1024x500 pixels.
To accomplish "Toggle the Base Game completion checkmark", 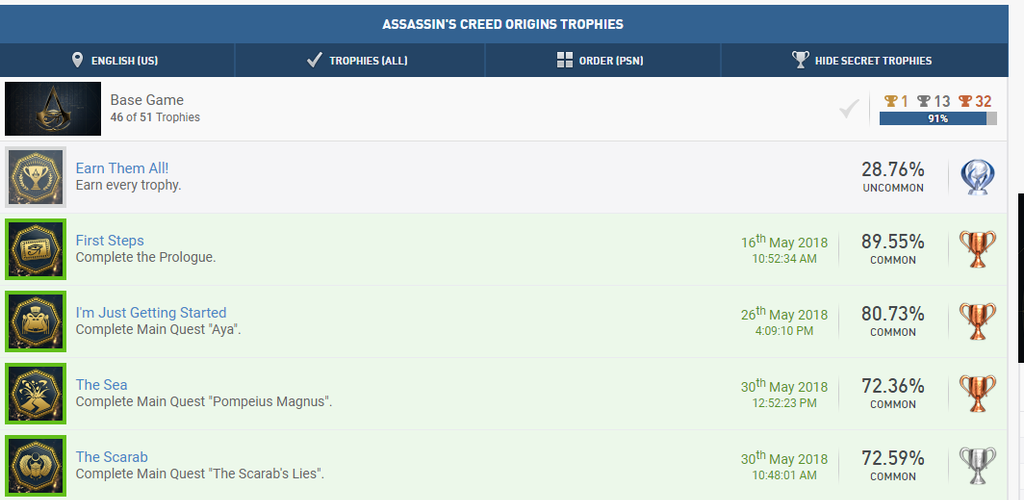I will 848,109.
